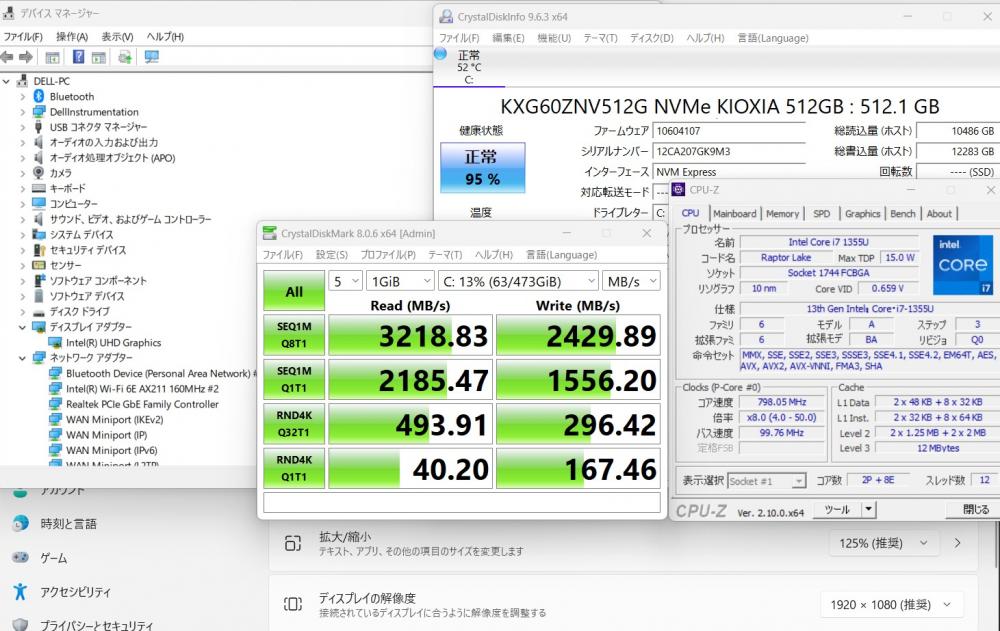Open the 1920 × 1080 resolution dropdown
The height and width of the screenshot is (631, 1000).
click(x=891, y=605)
